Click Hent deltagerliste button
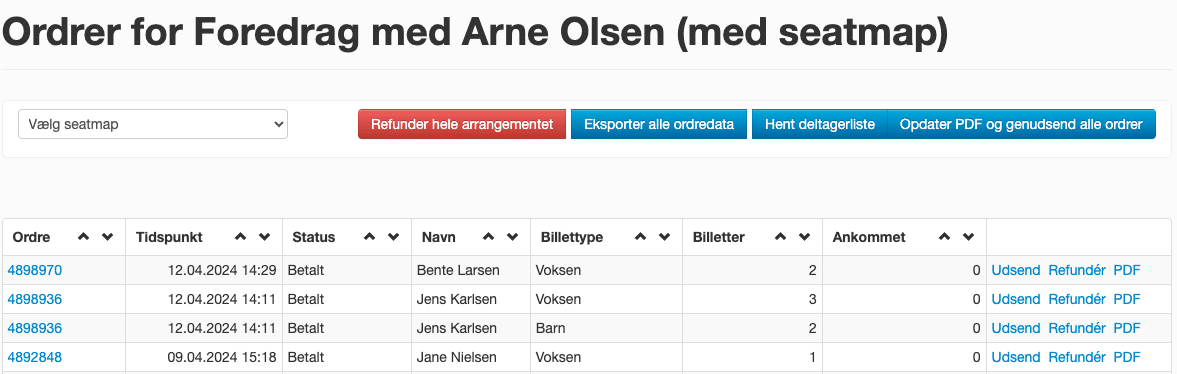Screen dimensions: 1177x374 (820, 125)
